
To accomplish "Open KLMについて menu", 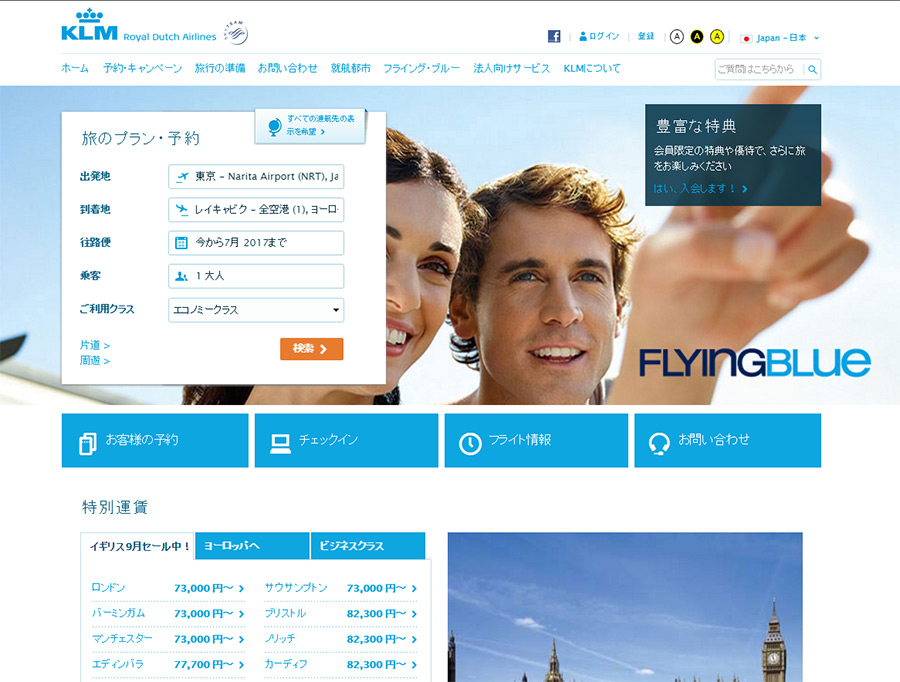I will [x=592, y=68].
